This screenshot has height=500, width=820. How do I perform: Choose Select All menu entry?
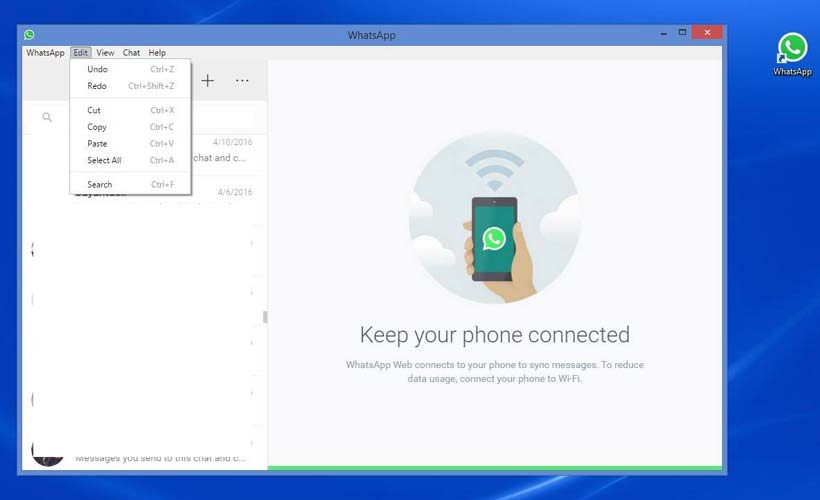click(131, 160)
